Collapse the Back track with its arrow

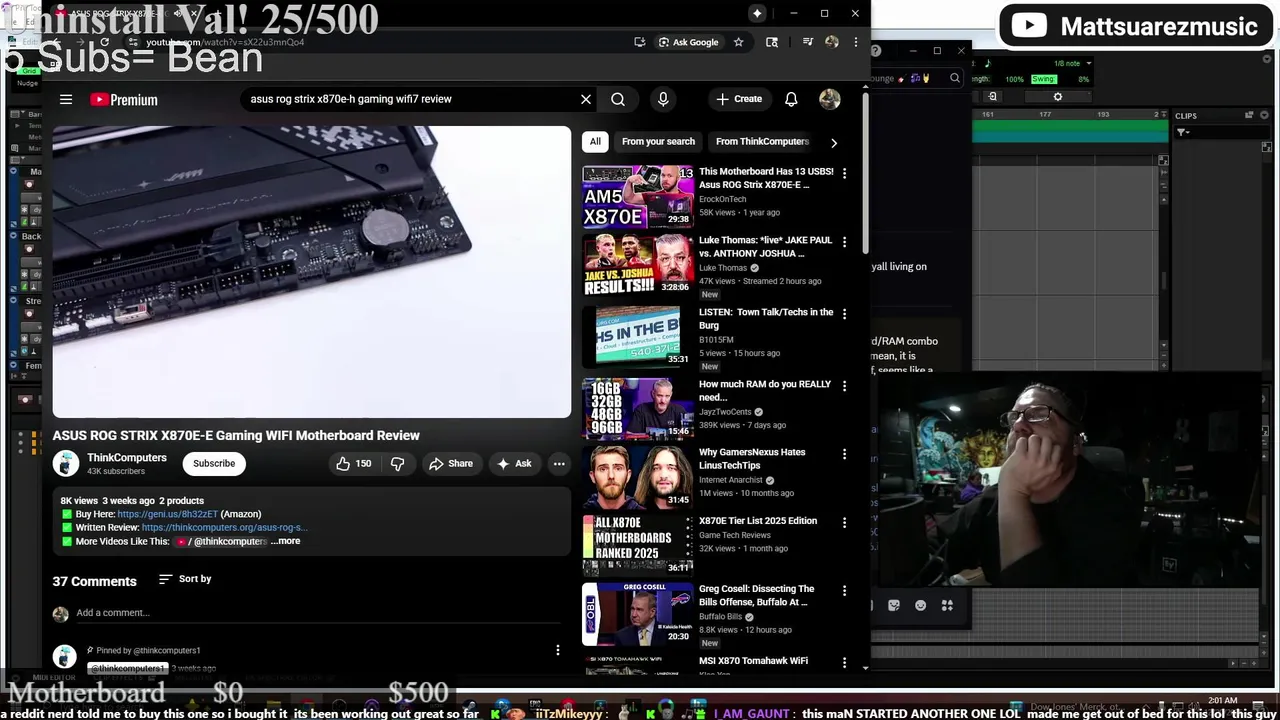pyautogui.click(x=13, y=237)
